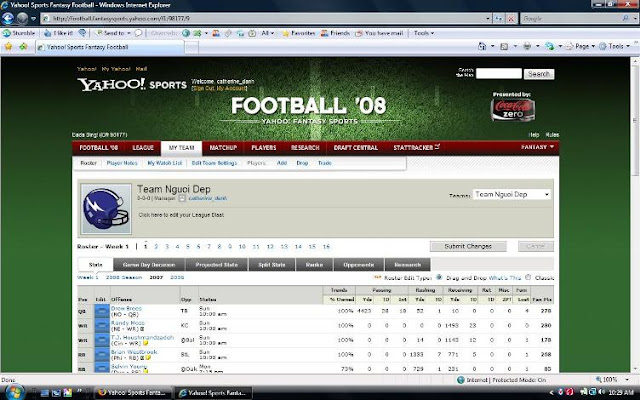
Task: Switch to the Opponents tab
Action: (x=358, y=265)
